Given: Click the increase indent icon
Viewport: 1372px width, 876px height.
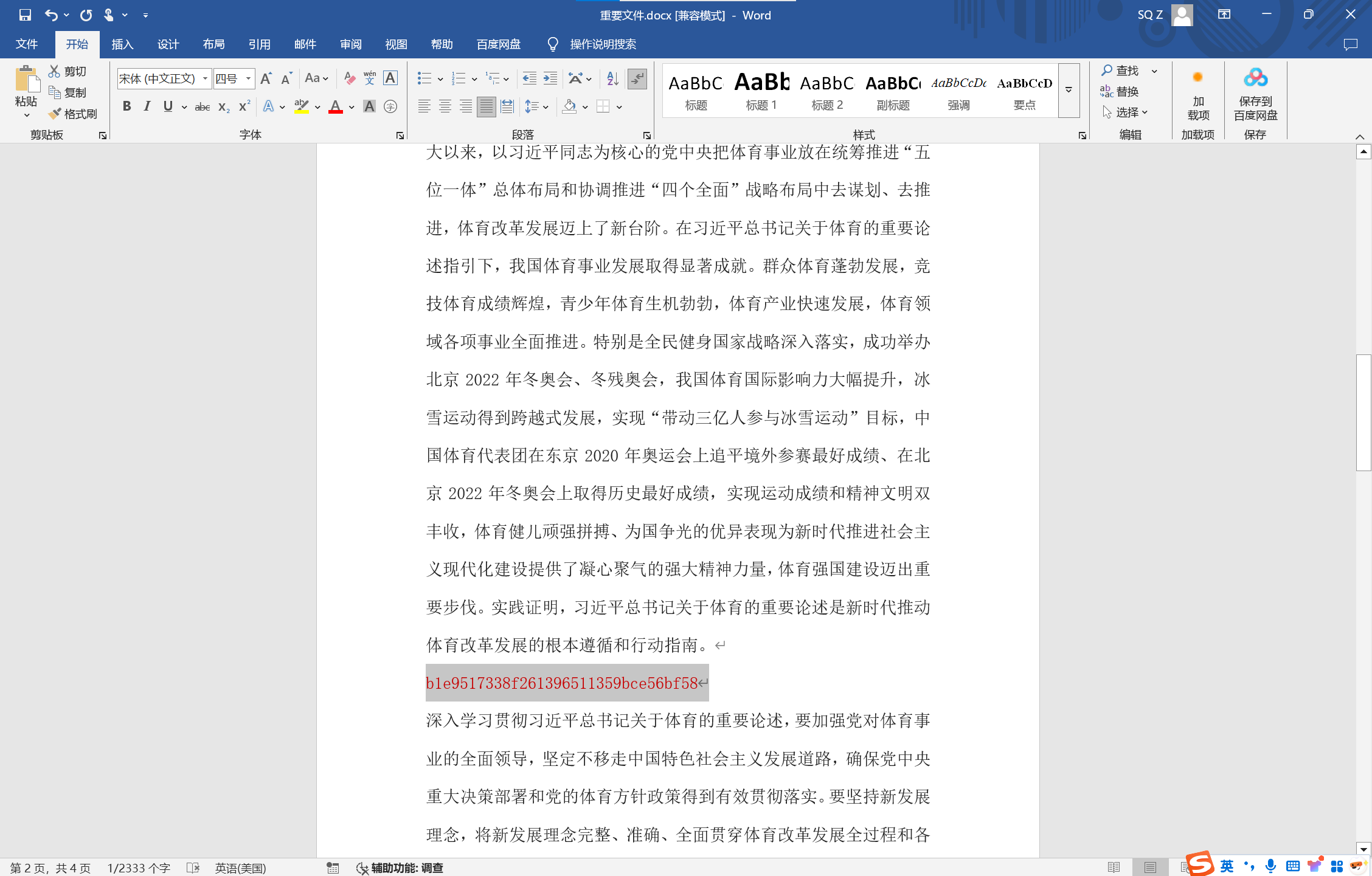Looking at the screenshot, I should coord(550,78).
